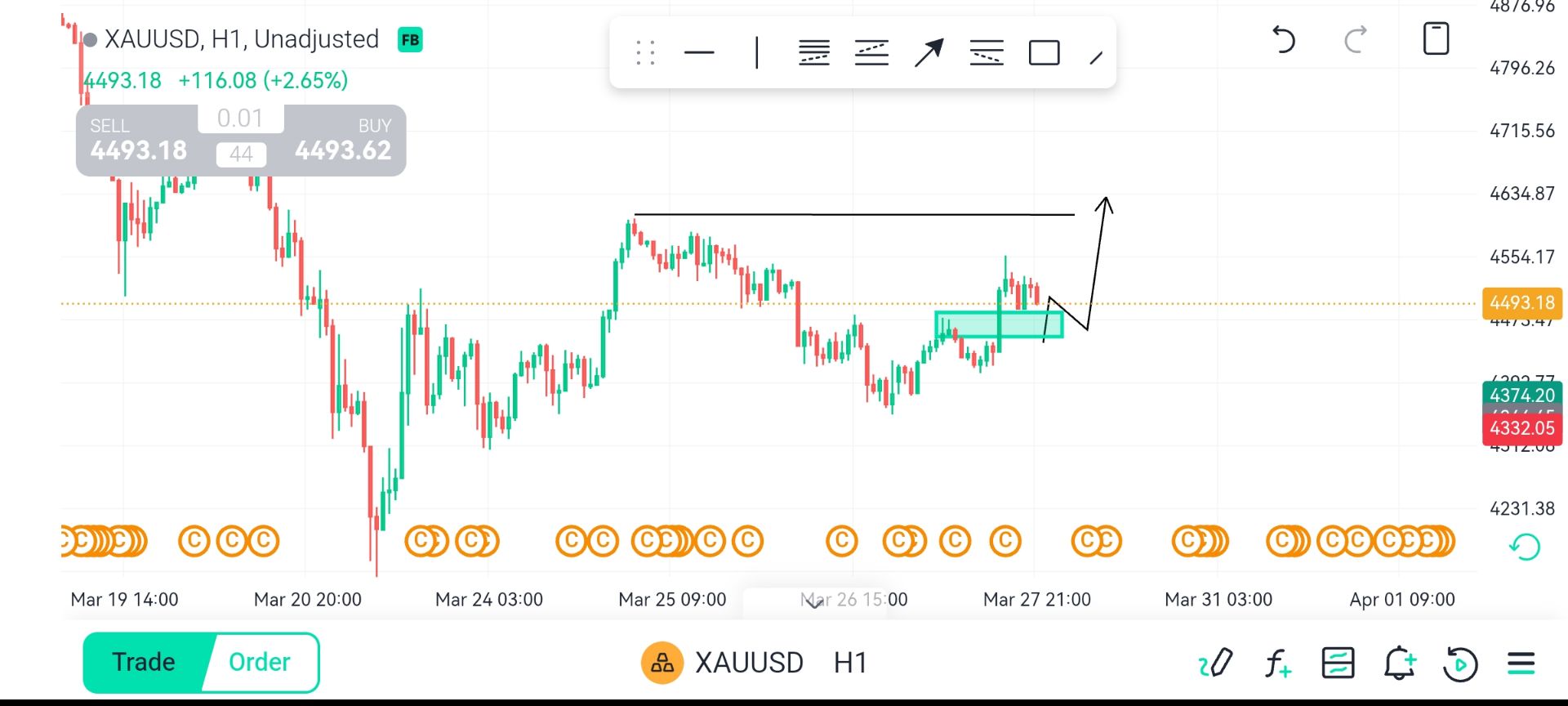
Task: Open the add indicator function icon
Action: coord(1278,663)
